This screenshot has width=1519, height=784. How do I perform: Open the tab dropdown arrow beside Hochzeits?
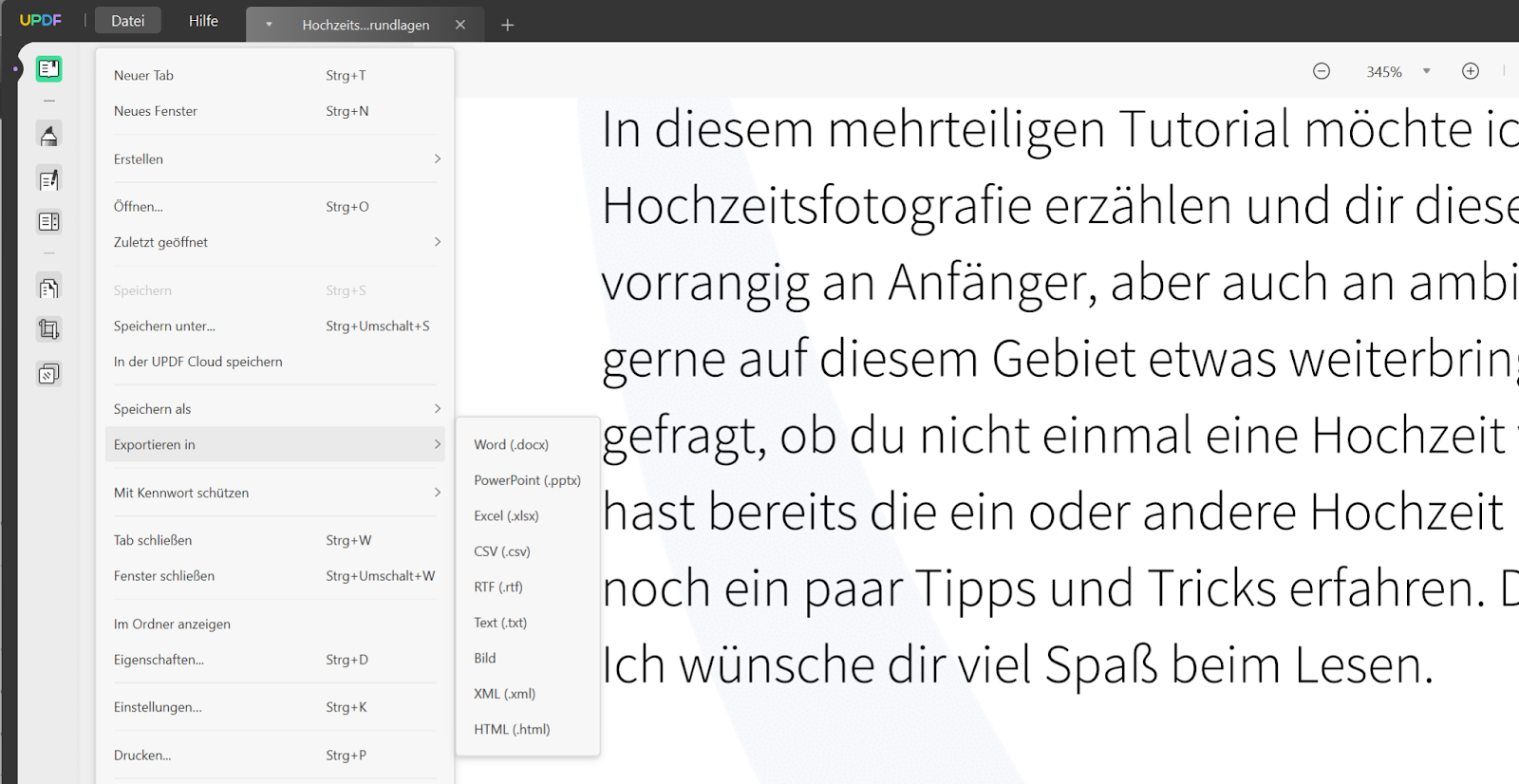point(269,25)
